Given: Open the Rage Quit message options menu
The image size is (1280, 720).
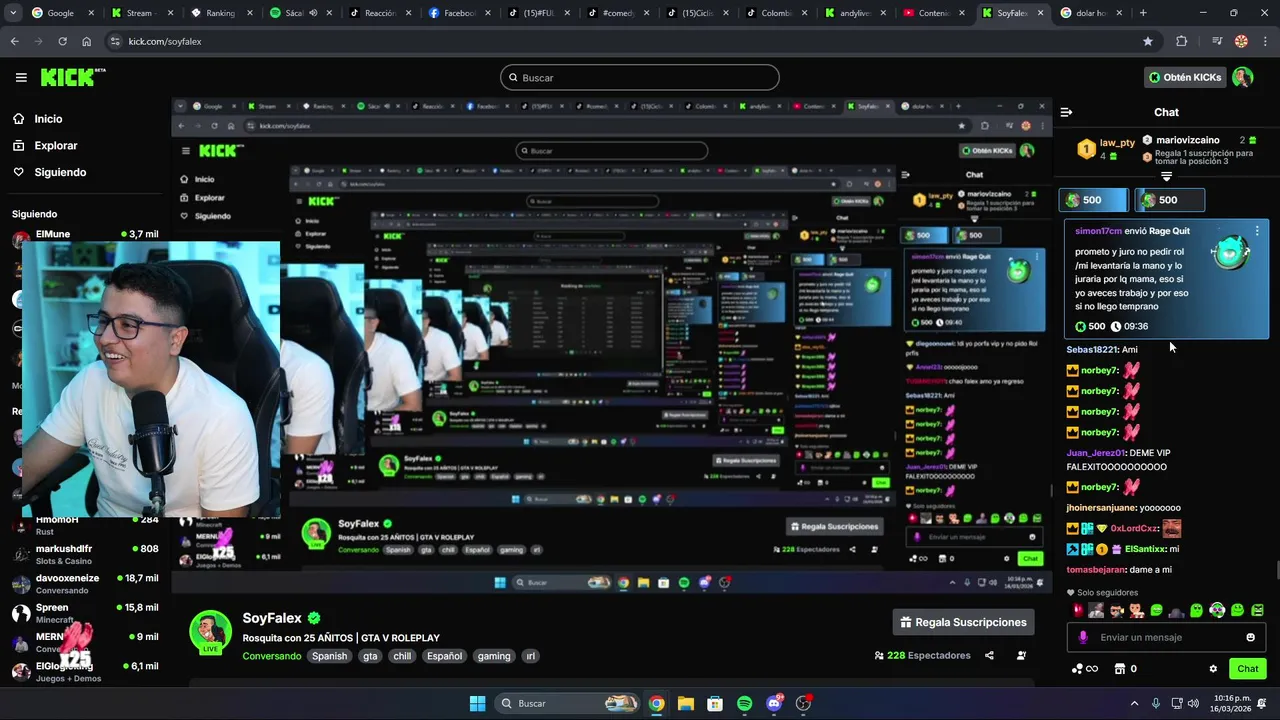Looking at the screenshot, I should coord(1257,231).
